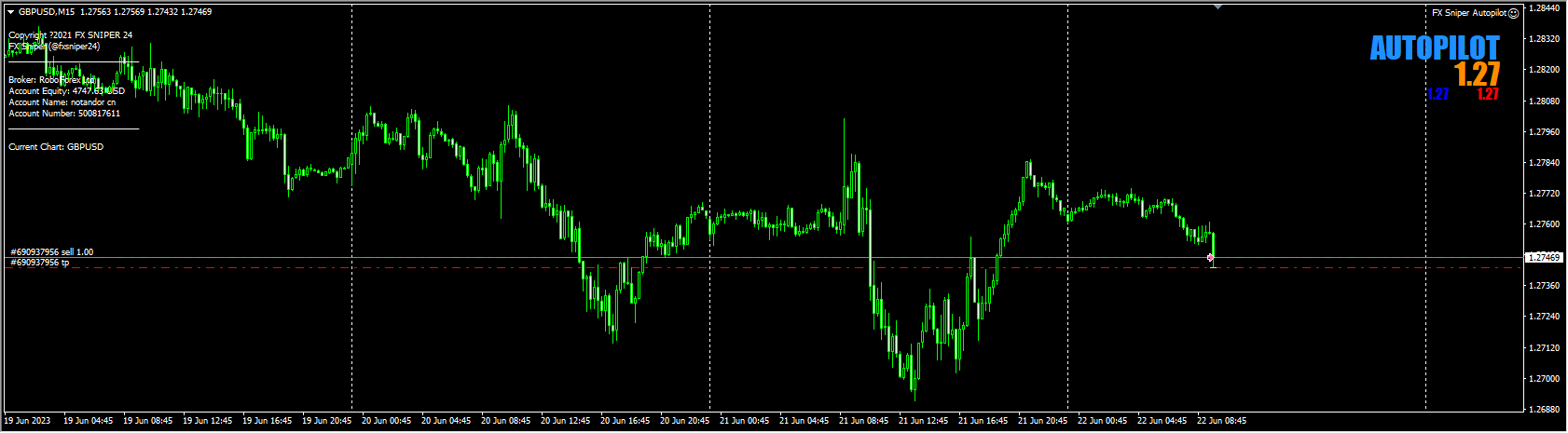This screenshot has width=1568, height=433.
Task: Click price scale label 1.27360
Action: coord(1546,286)
